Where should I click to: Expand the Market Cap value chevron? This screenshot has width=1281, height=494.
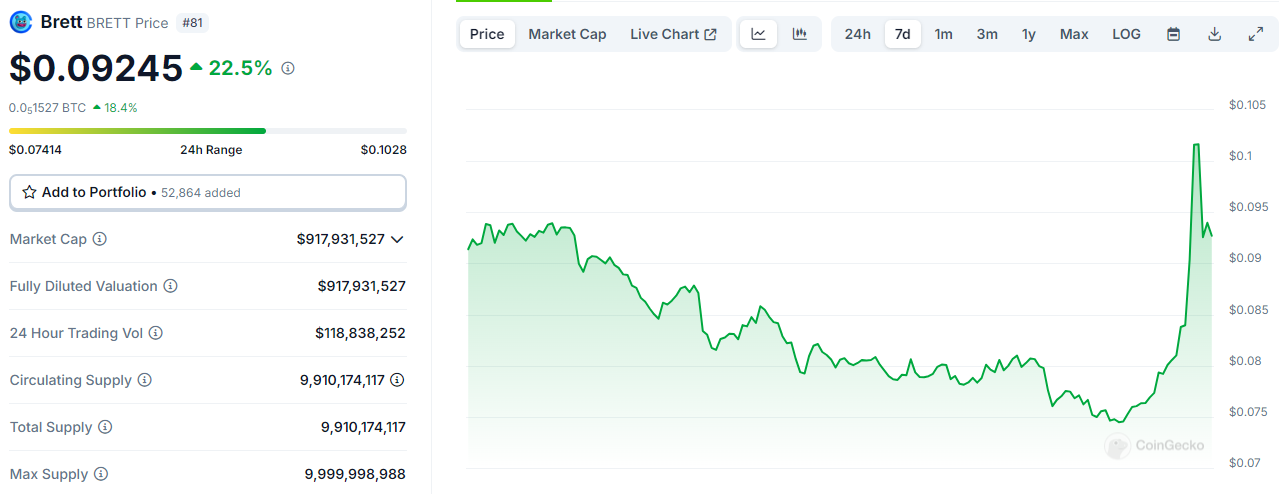[397, 239]
